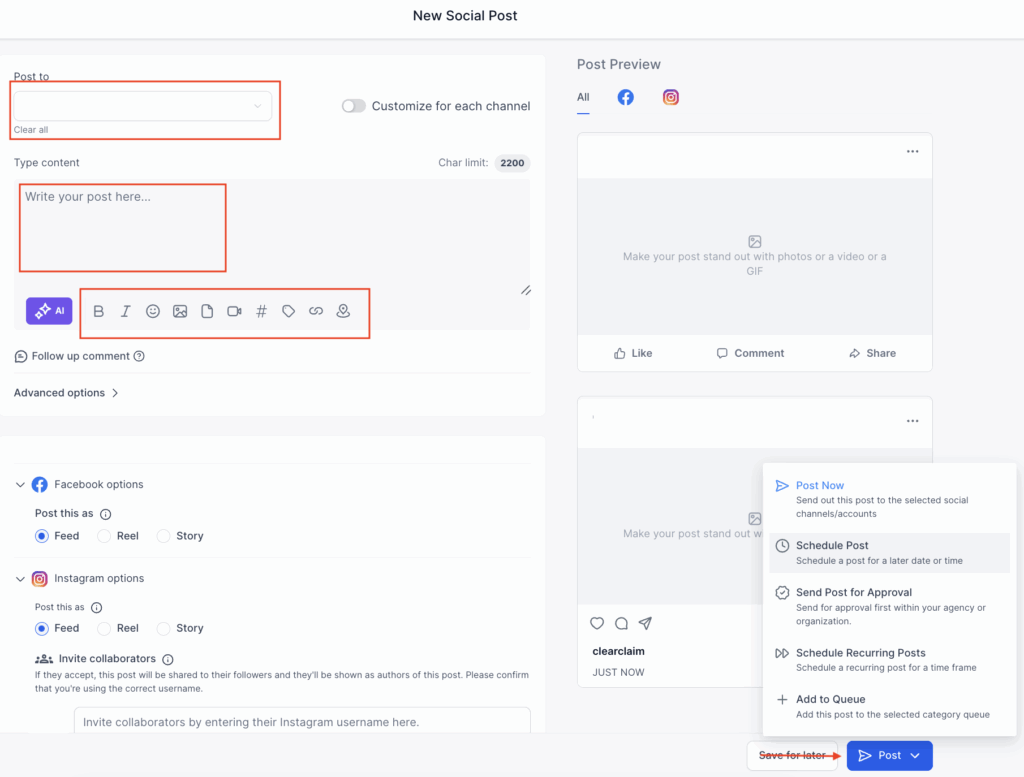Apply italic formatting in editor toolbar
This screenshot has height=777, width=1024.
[125, 311]
